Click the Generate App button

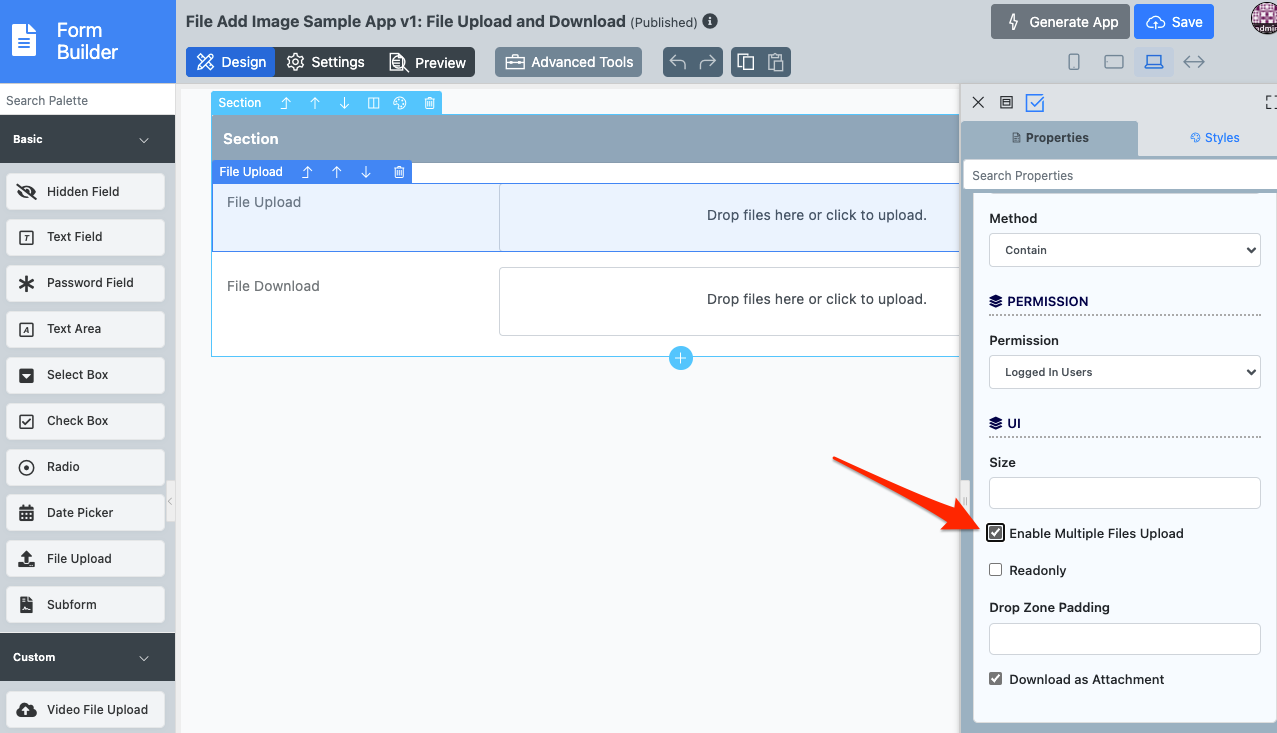click(1060, 22)
